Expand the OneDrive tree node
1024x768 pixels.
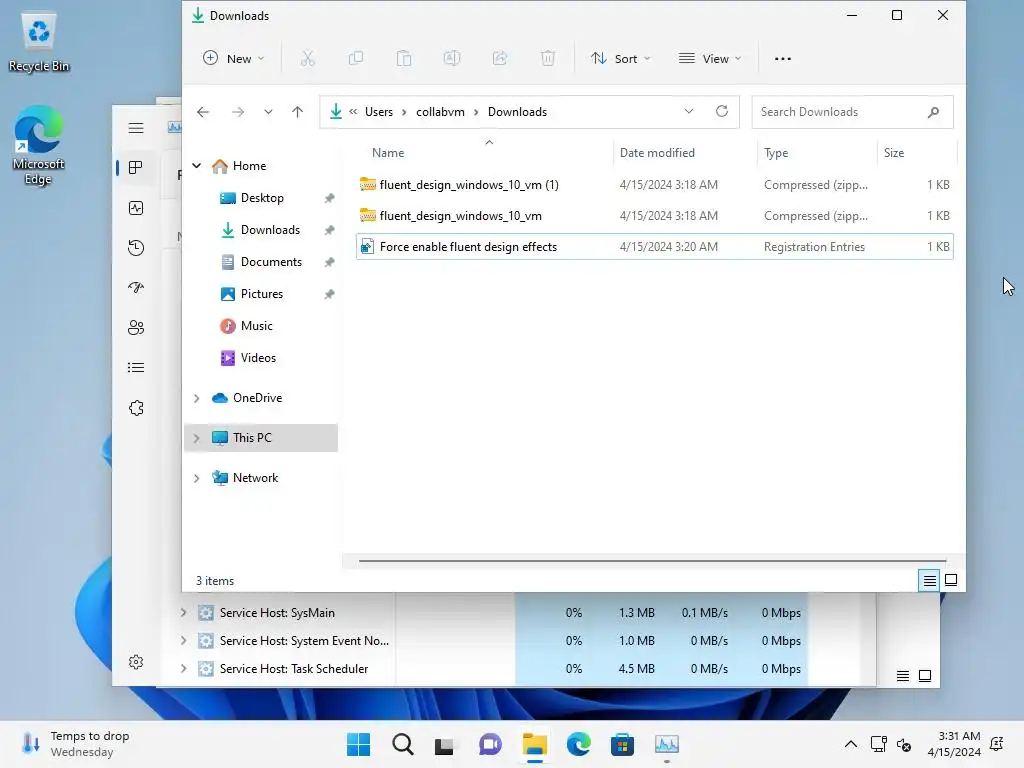[x=197, y=398]
